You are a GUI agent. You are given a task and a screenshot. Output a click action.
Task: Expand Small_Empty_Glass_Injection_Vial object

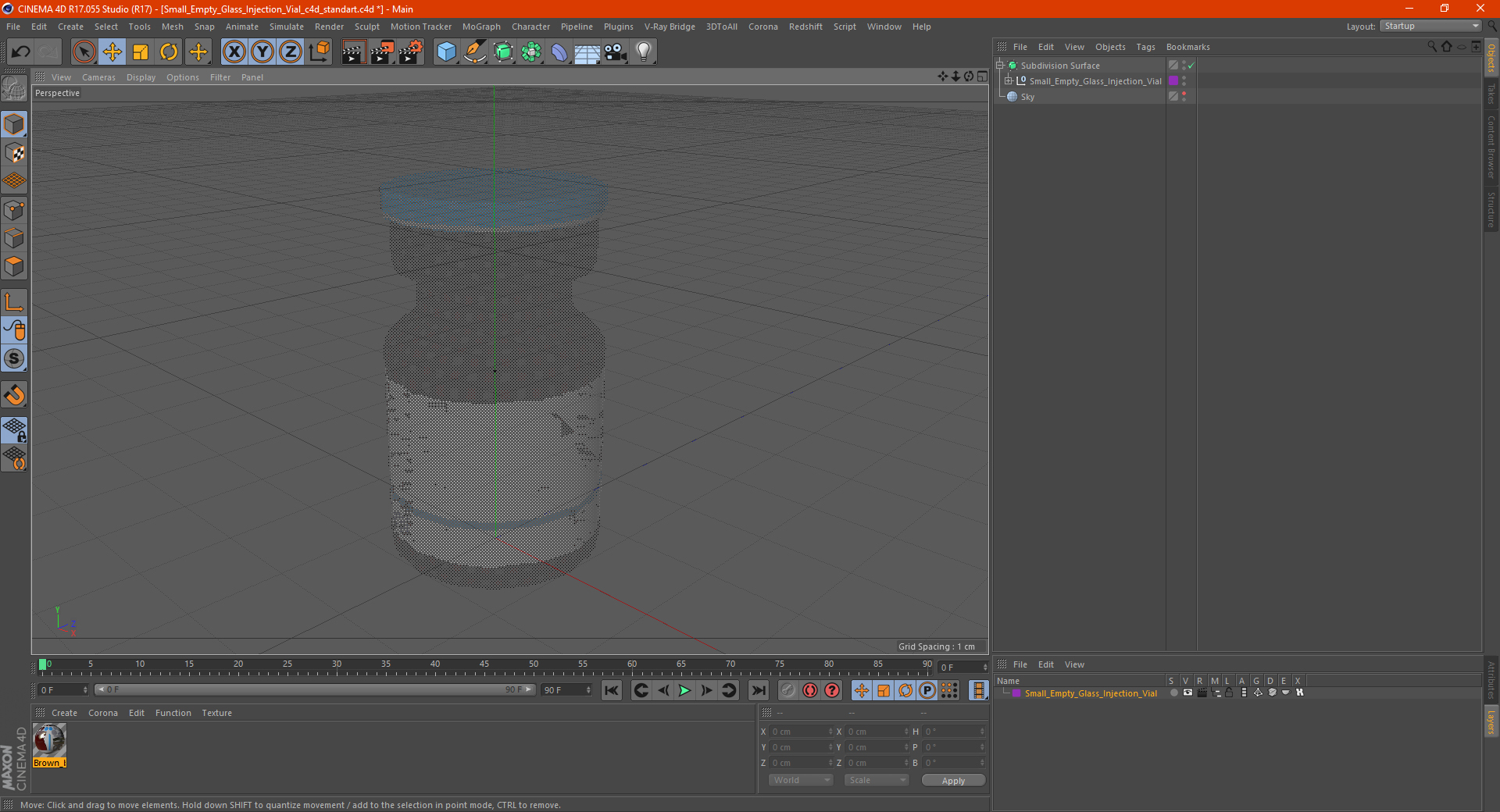(x=1009, y=81)
